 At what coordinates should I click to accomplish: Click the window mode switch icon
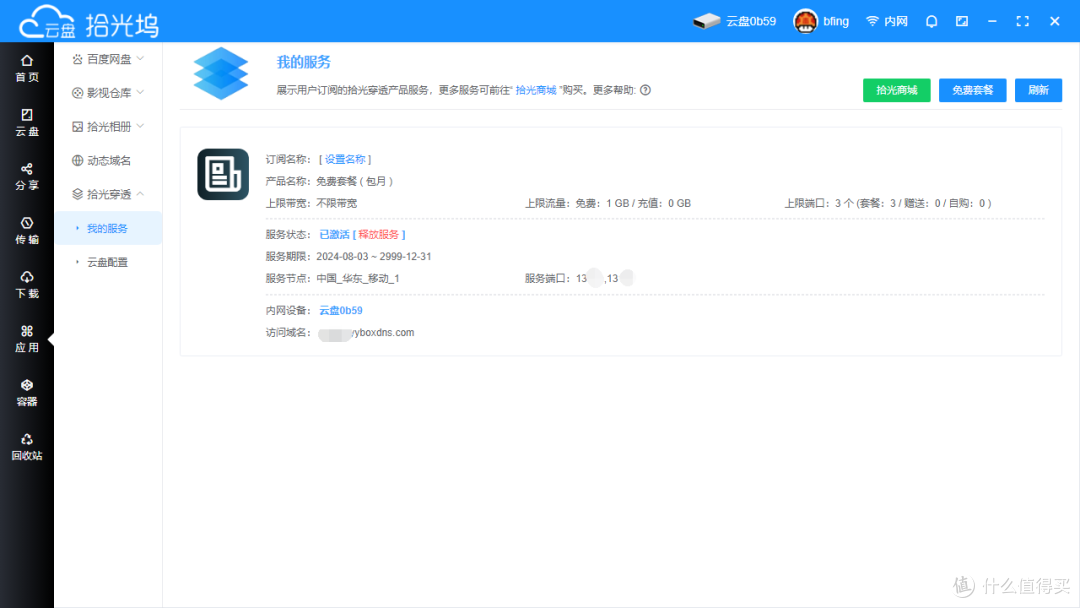(x=962, y=21)
